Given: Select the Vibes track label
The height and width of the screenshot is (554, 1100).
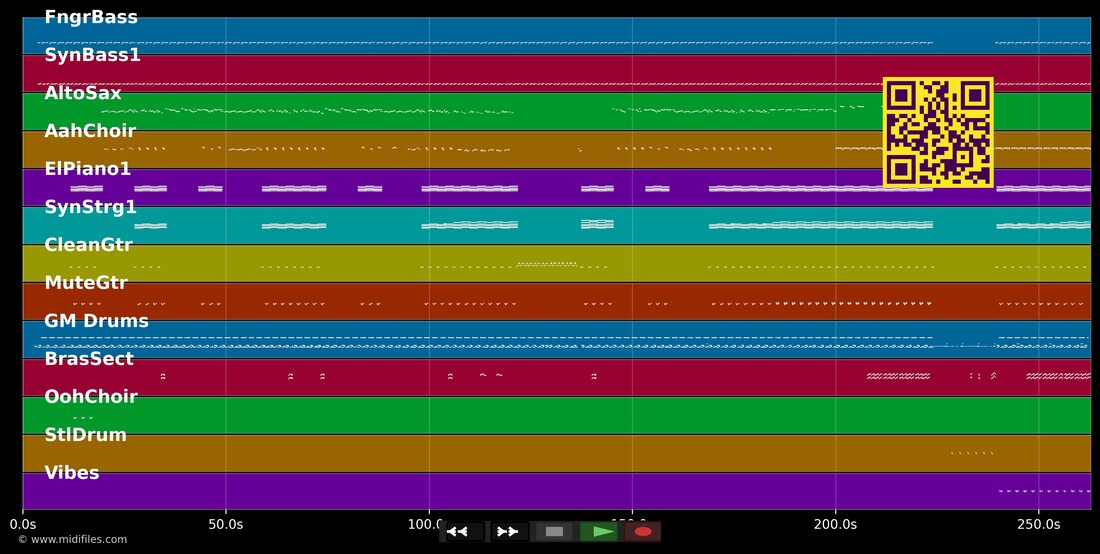Looking at the screenshot, I should click(72, 473).
